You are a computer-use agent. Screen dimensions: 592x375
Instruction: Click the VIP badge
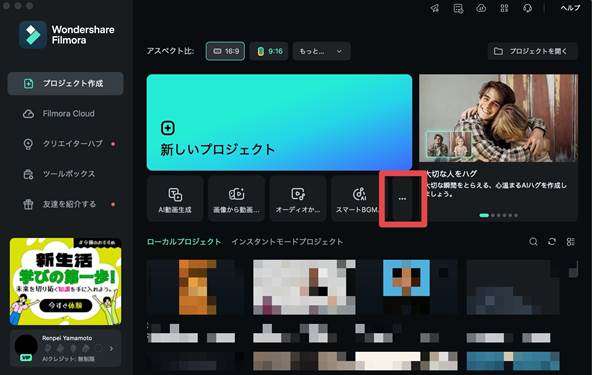[26, 358]
